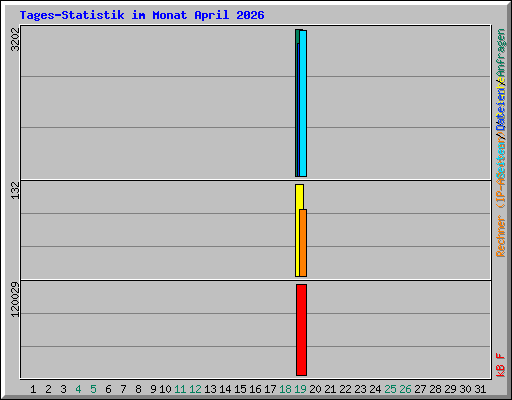Click day 20 on the x-axis
Screen dimensions: 512x400
pos(315,389)
